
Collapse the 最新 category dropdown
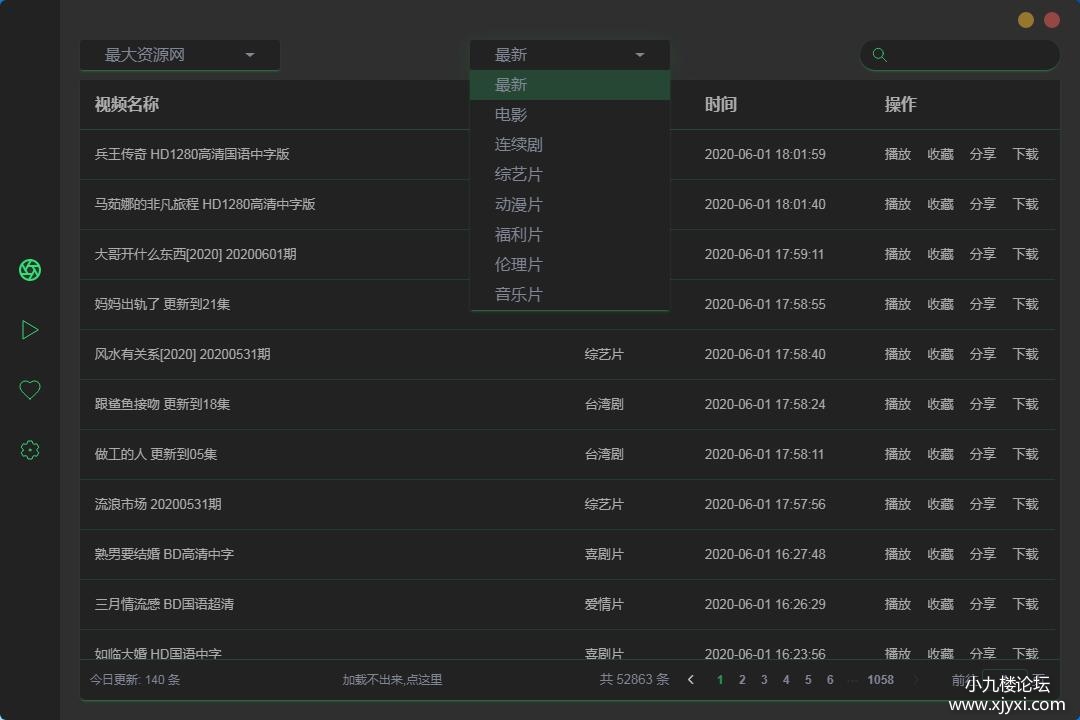pos(570,55)
